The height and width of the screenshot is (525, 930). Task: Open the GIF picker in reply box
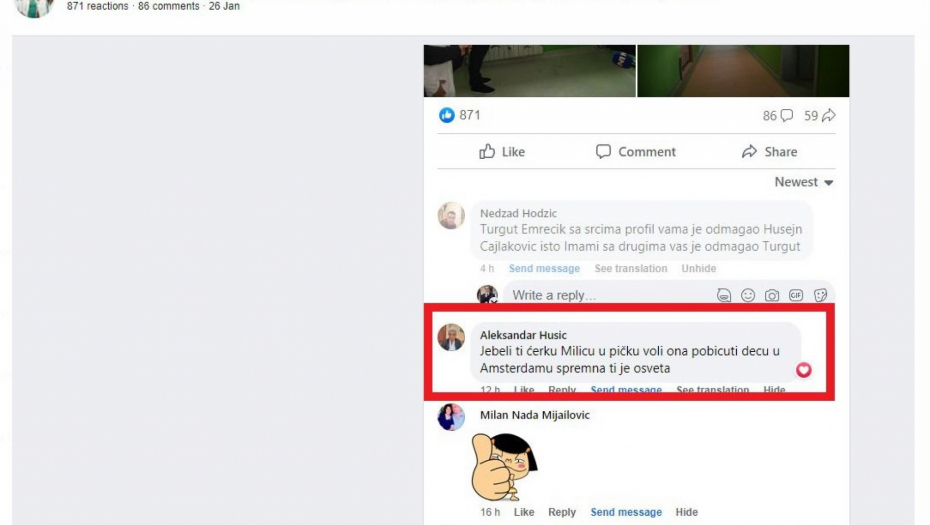click(796, 295)
